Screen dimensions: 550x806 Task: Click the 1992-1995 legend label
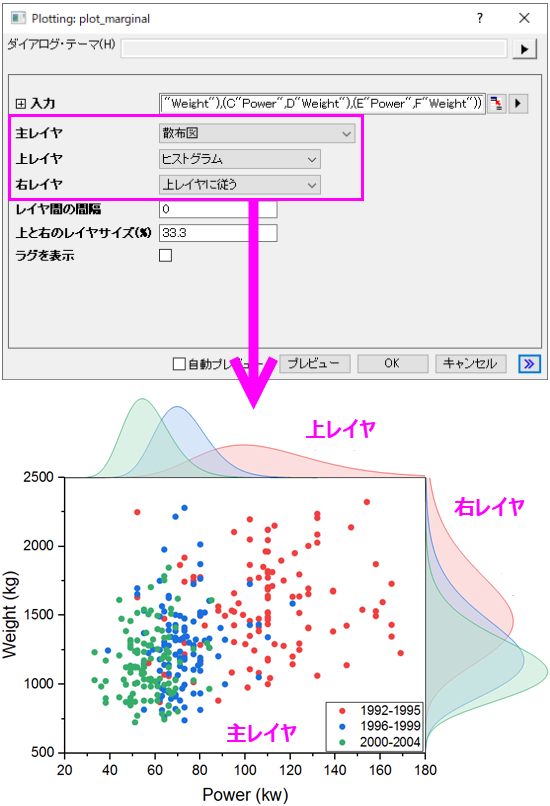tap(390, 711)
